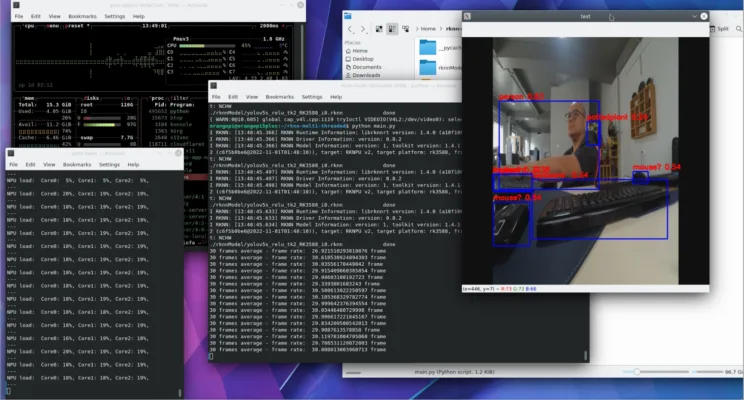Click terminal icon in NPU load Konsole title bar
Viewport: 744px width, 400px height.
click(11, 154)
